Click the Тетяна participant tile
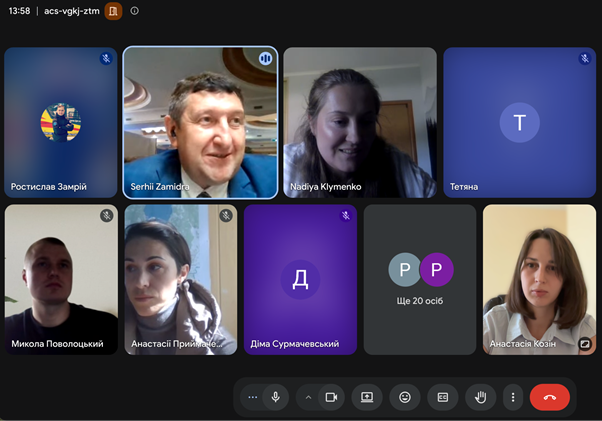 click(x=519, y=122)
